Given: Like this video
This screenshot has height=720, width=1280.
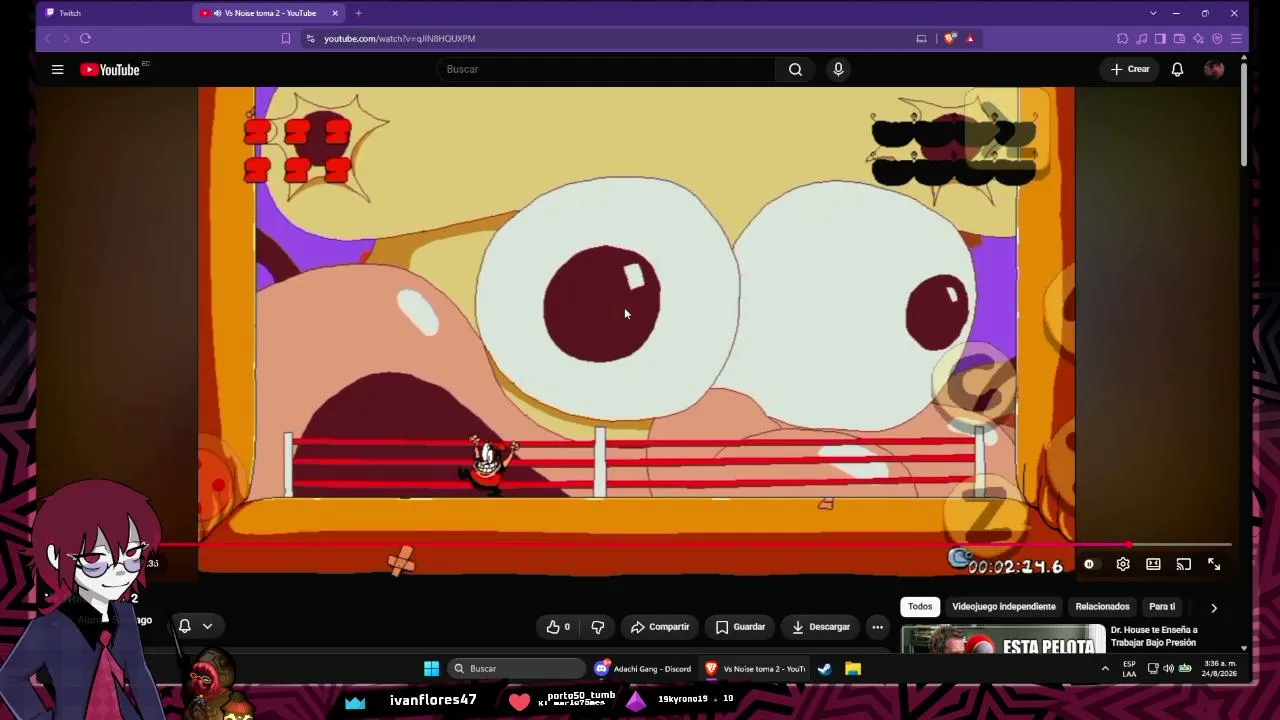Looking at the screenshot, I should pos(558,627).
